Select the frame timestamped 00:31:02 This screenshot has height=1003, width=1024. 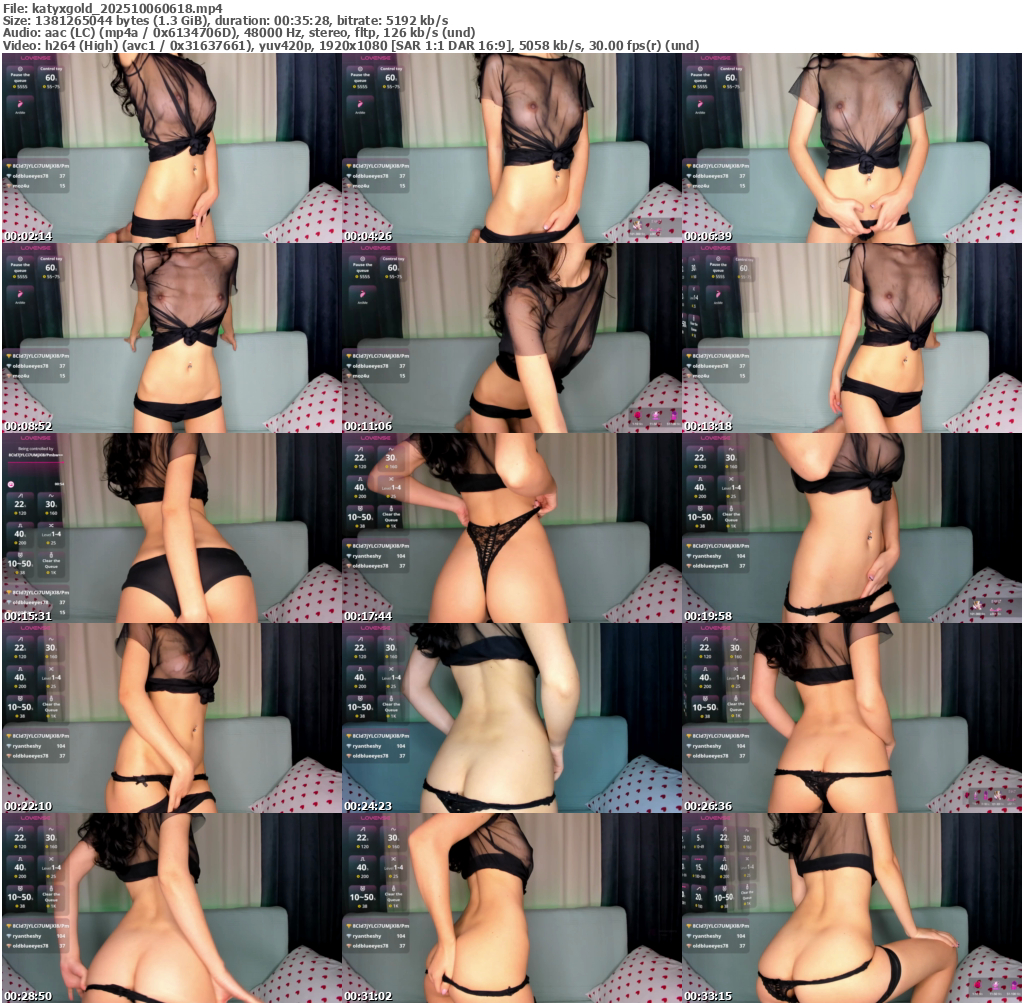coord(511,908)
